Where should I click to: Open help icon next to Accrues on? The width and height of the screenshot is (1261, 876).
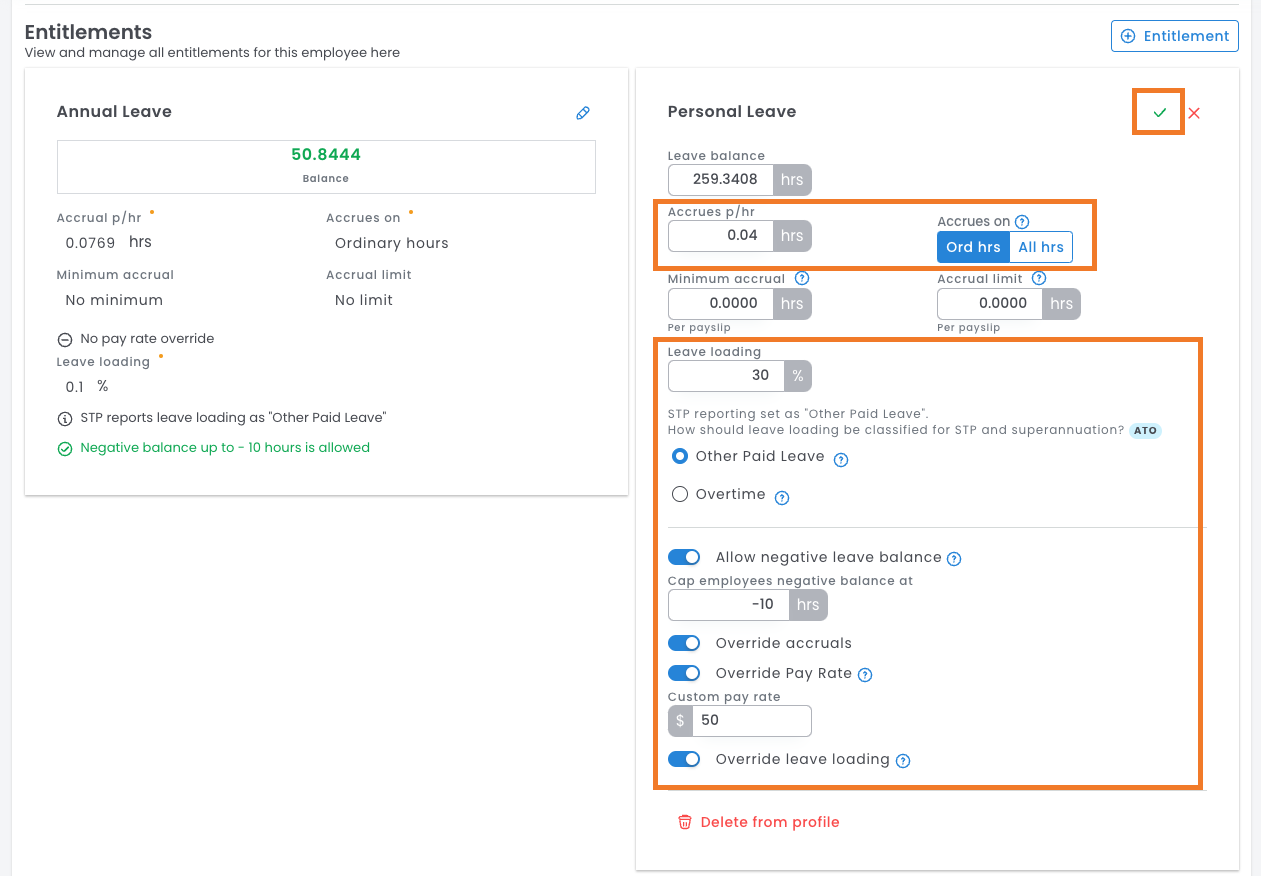1022,222
